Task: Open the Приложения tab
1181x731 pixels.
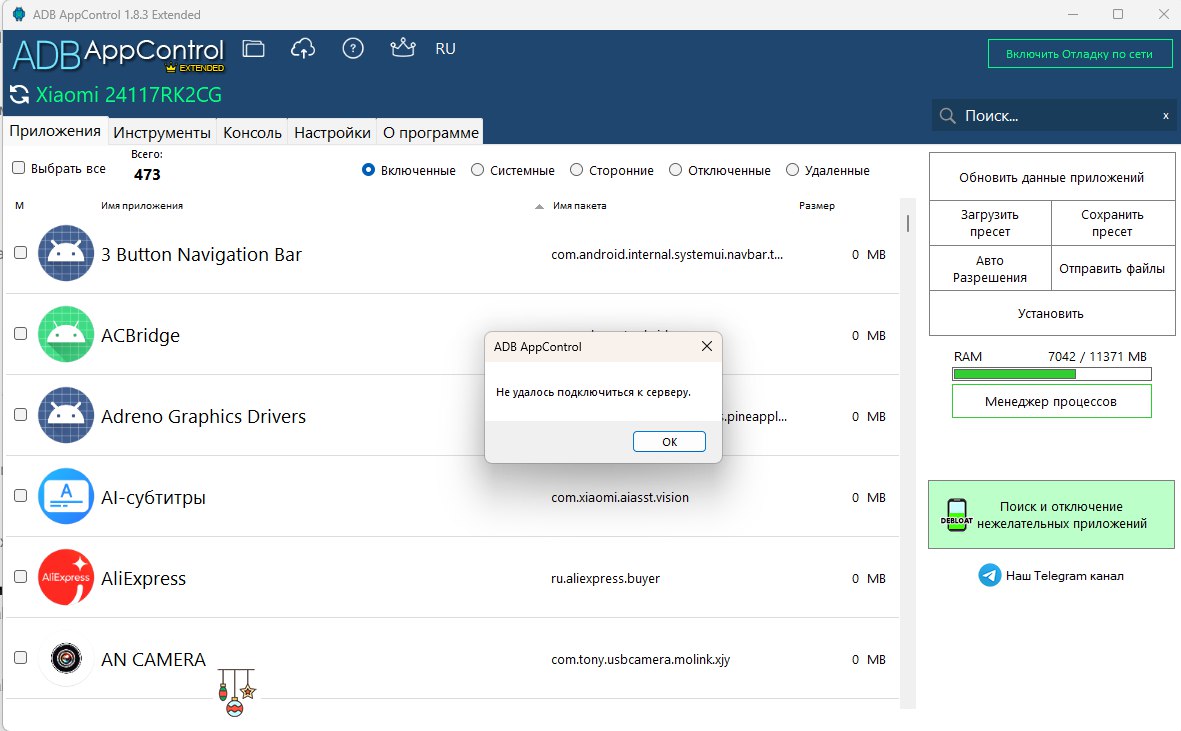Action: tap(55, 131)
